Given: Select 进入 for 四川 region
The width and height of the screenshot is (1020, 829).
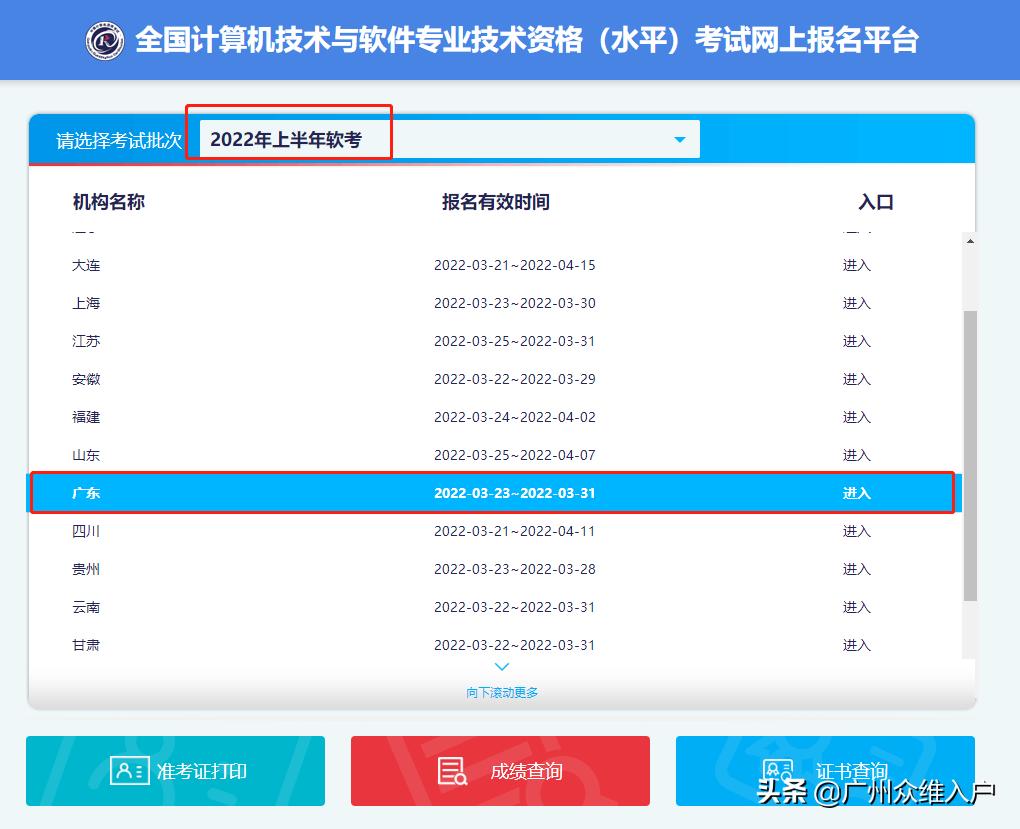Looking at the screenshot, I should click(x=856, y=531).
